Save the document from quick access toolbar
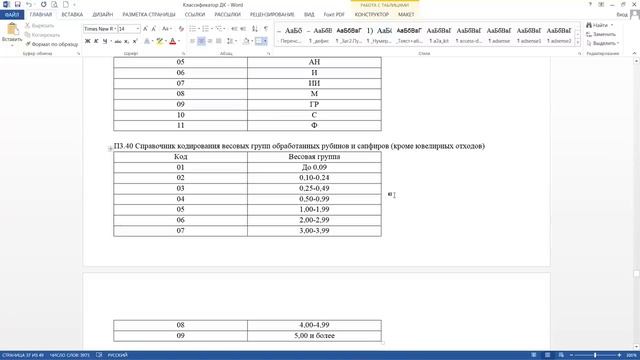Image resolution: width=640 pixels, height=360 pixels. 18,4
